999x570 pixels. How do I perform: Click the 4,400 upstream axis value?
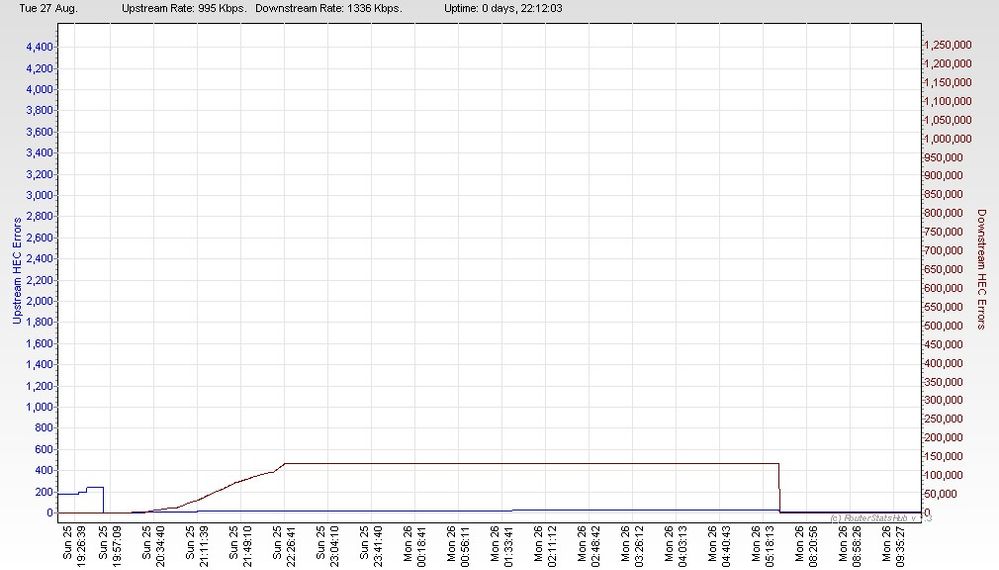40,47
